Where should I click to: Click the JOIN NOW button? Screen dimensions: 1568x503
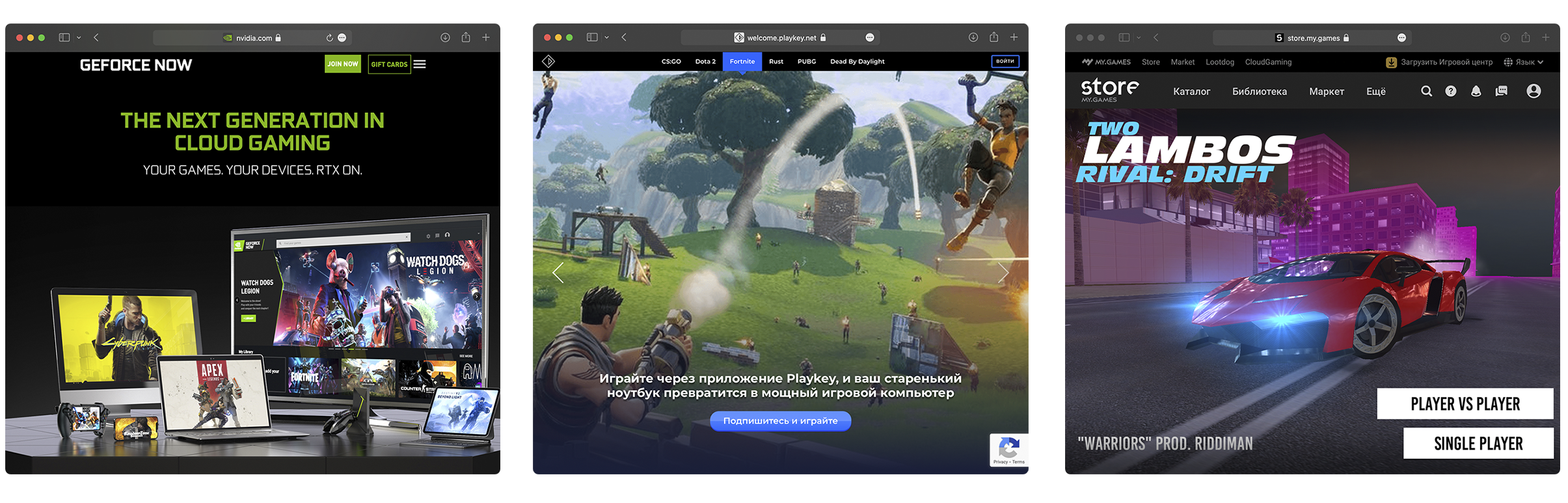point(343,64)
